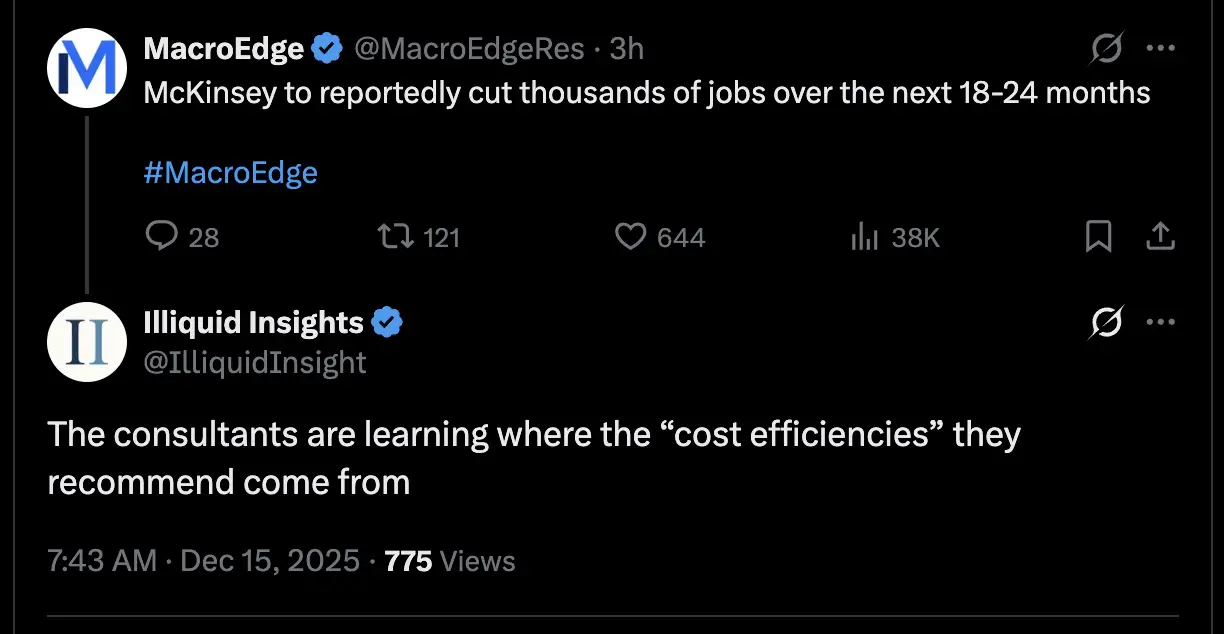
Task: Open the MacroEdge display name link
Action: [223, 48]
